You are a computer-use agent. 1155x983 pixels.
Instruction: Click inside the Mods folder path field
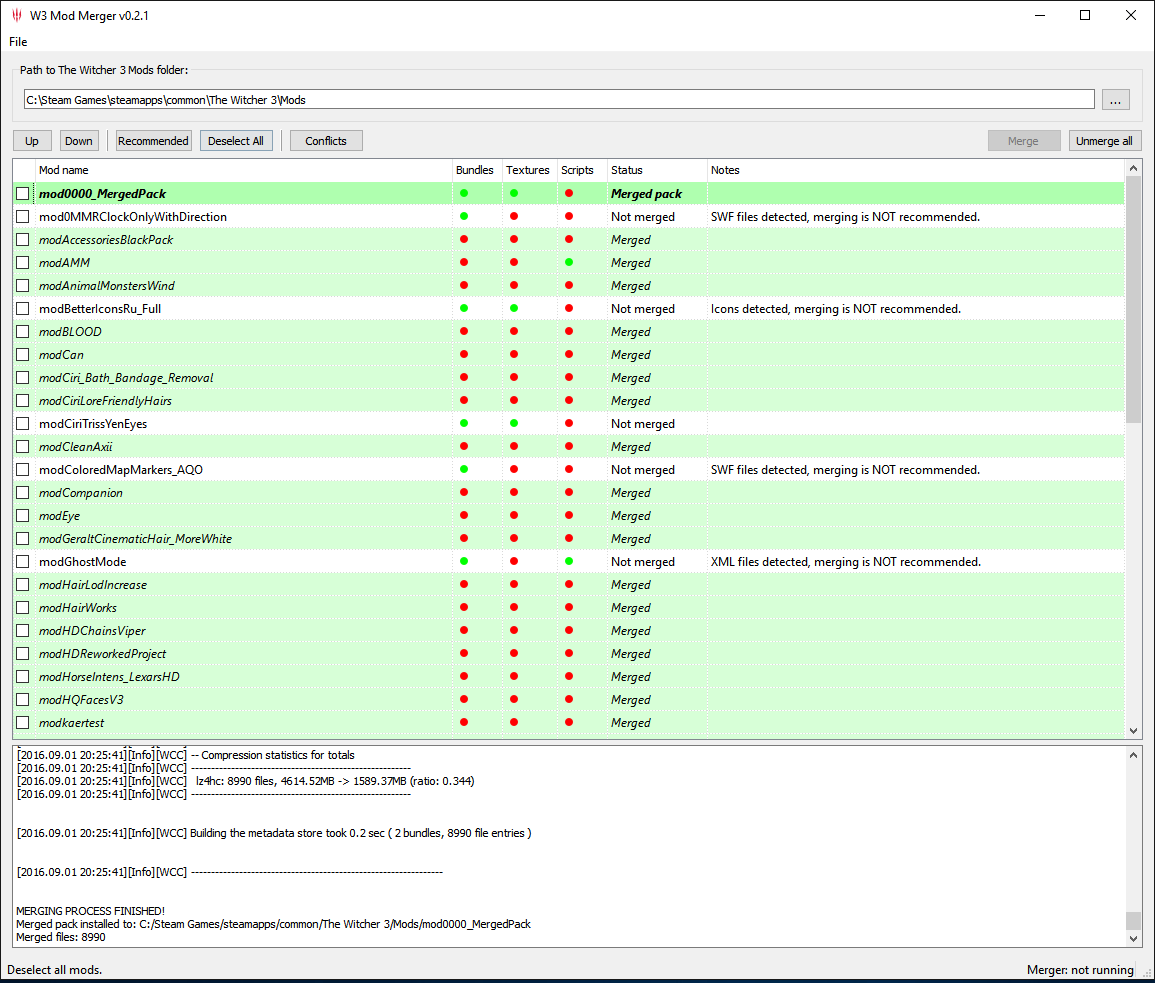(400, 99)
